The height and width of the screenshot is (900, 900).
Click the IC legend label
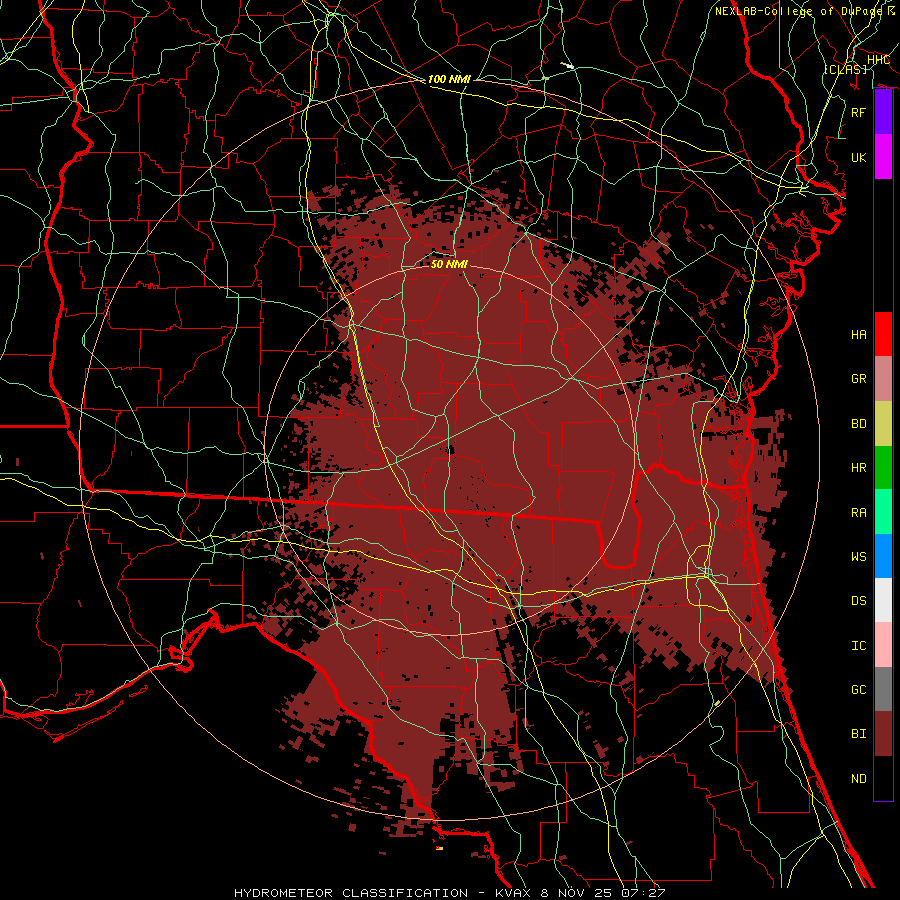[858, 646]
